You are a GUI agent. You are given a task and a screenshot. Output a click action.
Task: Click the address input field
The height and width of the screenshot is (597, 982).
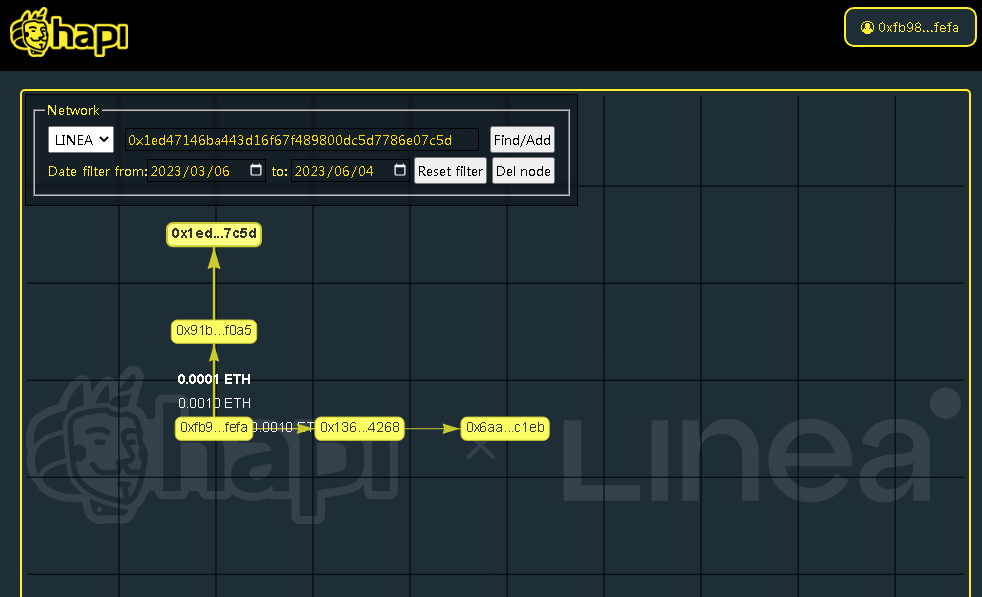(301, 140)
